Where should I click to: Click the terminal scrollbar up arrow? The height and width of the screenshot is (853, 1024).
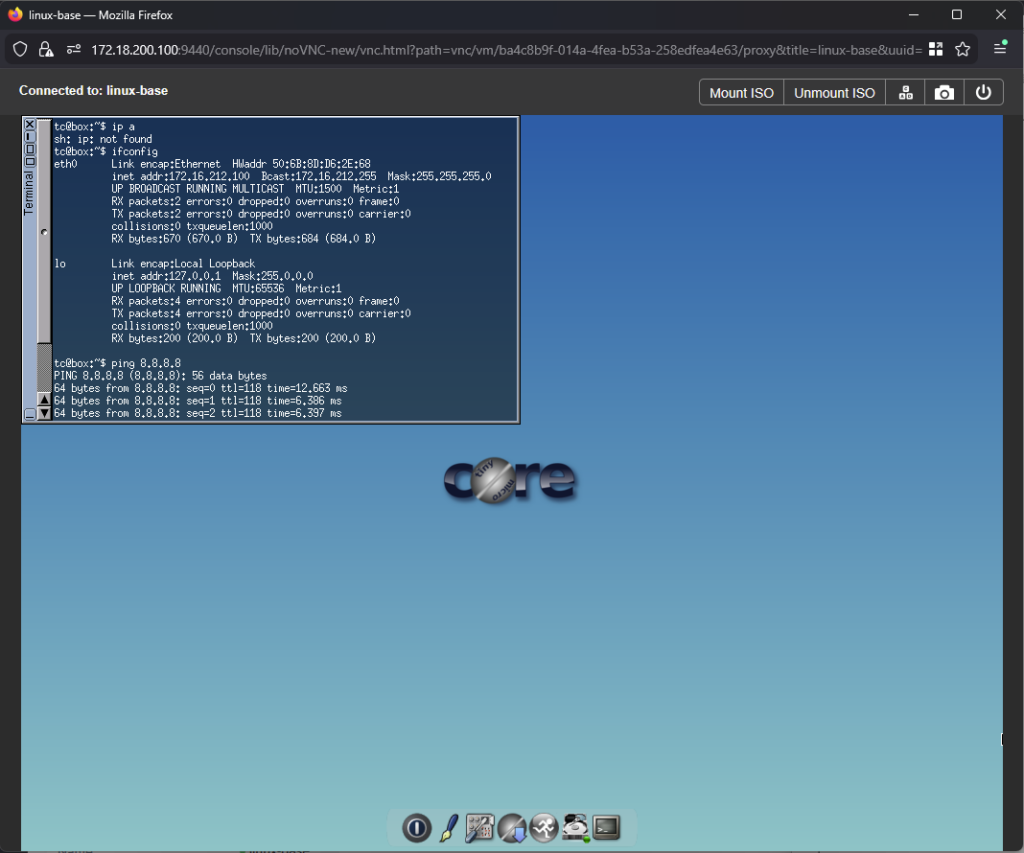pyautogui.click(x=44, y=400)
